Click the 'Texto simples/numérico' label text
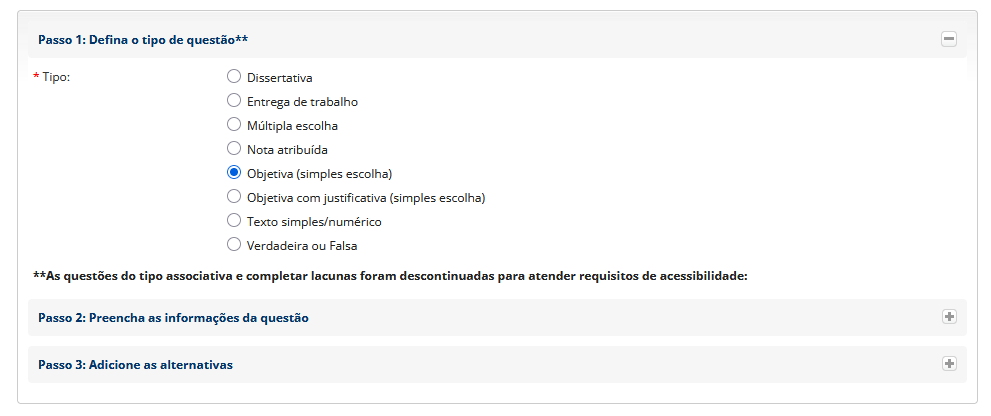 pyautogui.click(x=314, y=222)
